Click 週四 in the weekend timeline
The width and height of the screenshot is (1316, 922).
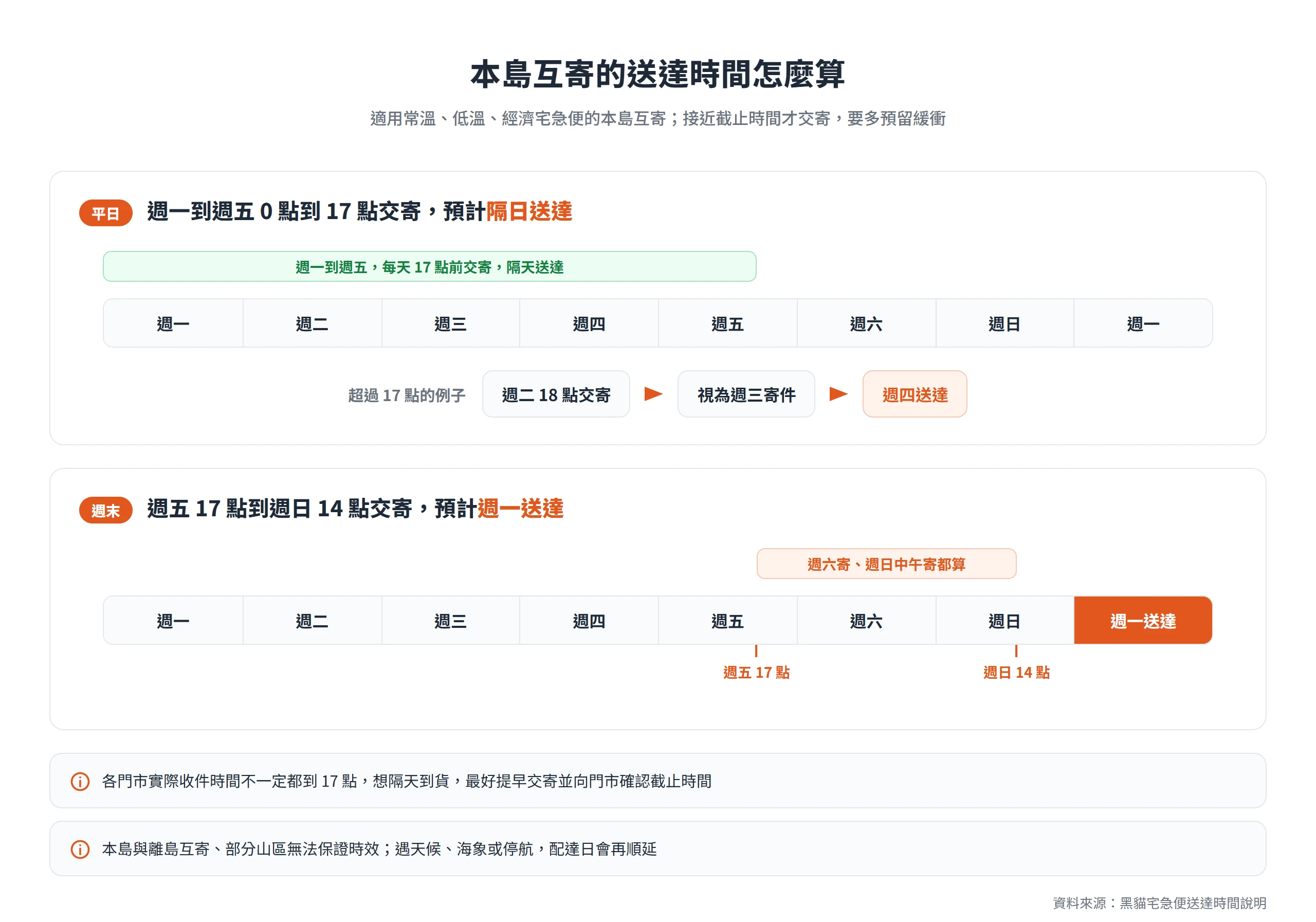pyautogui.click(x=589, y=620)
